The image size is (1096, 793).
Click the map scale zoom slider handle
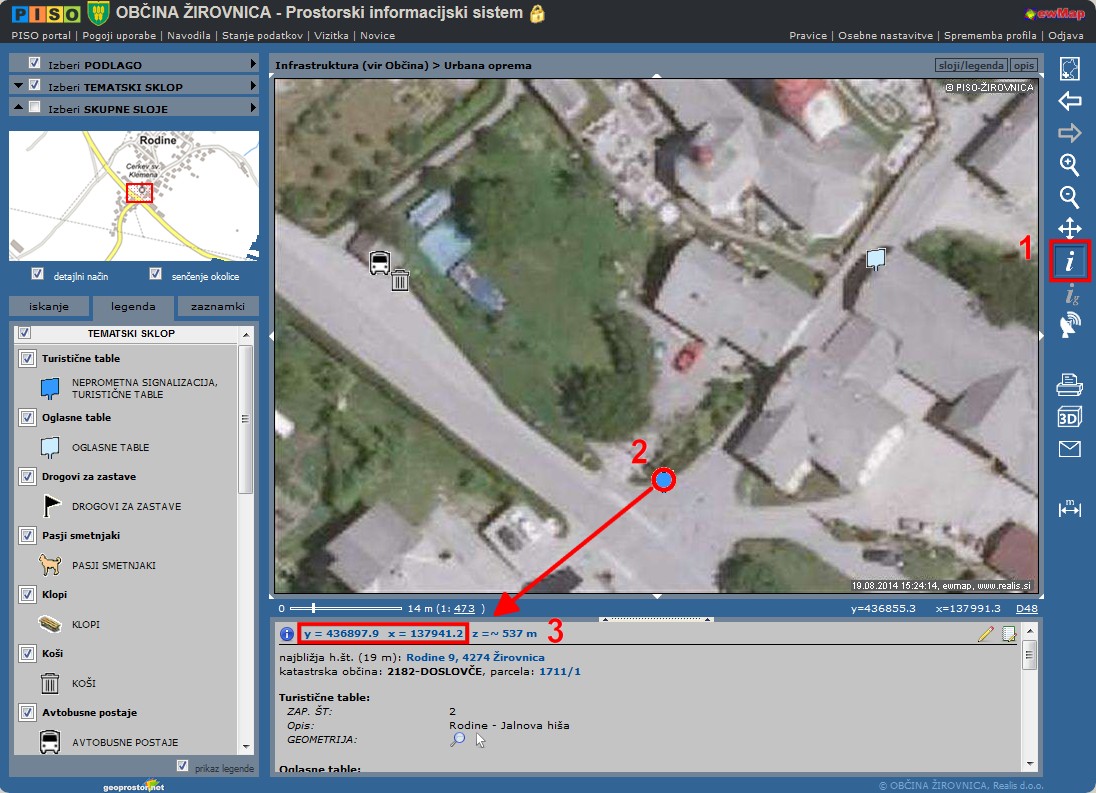click(x=314, y=607)
